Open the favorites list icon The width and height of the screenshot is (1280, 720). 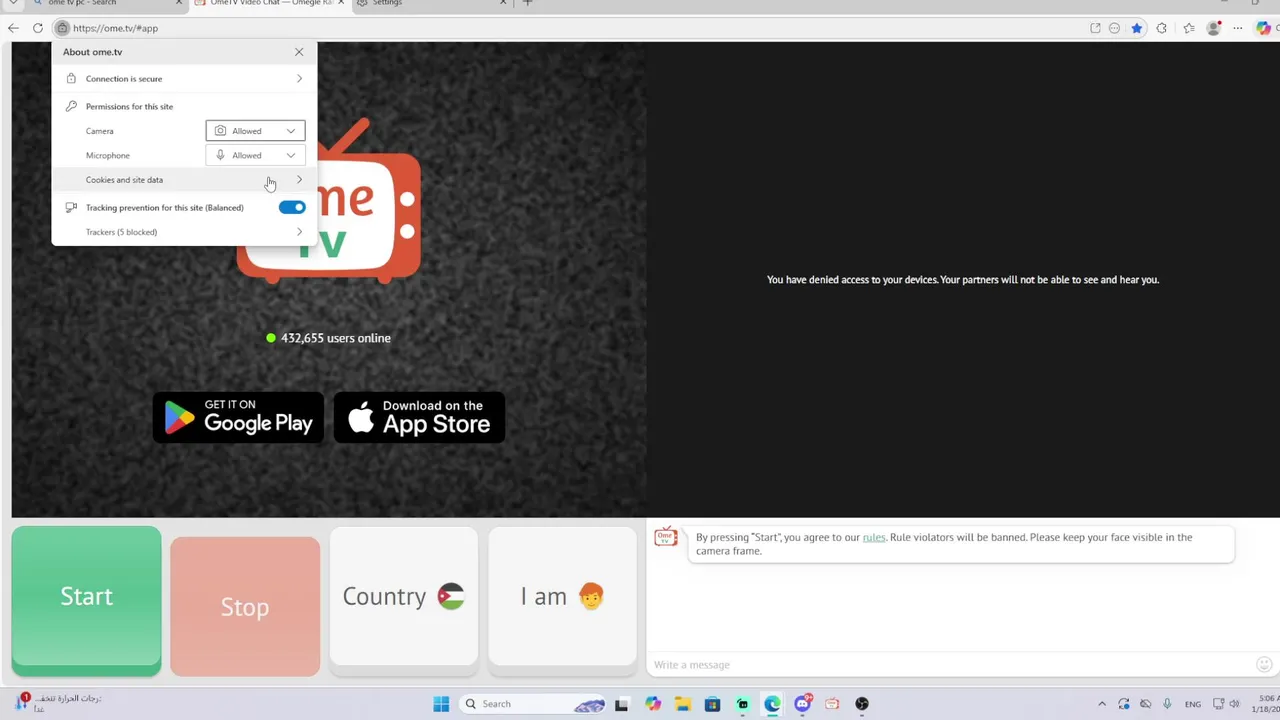click(x=1188, y=28)
